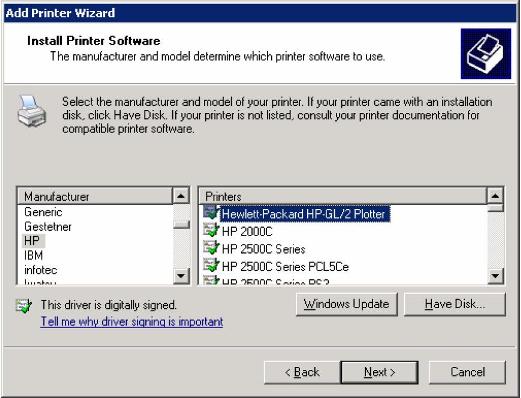Click the small printer icon next to instructions
Viewport: 521px width, 398px height.
32,111
